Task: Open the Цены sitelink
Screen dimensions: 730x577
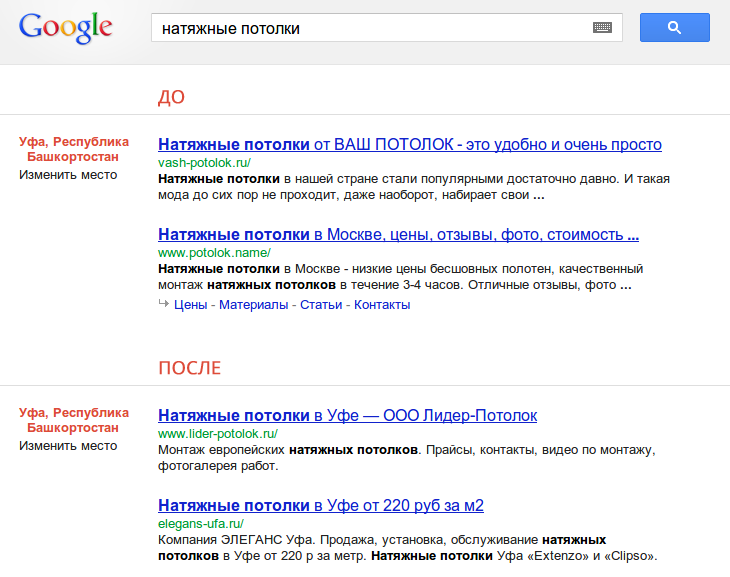Action: tap(190, 305)
